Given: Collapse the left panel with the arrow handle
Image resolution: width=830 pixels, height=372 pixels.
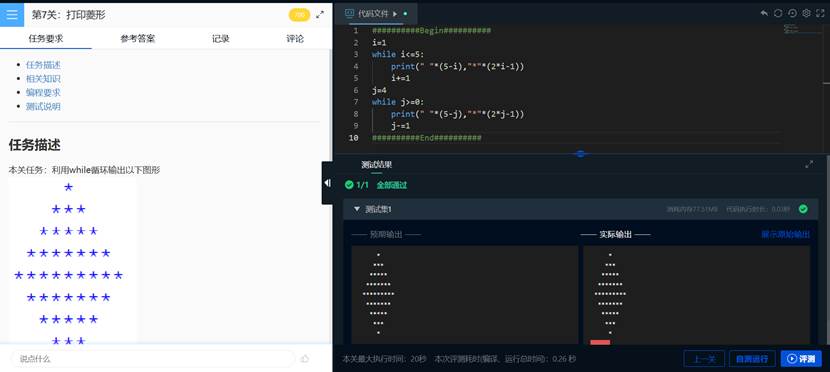Looking at the screenshot, I should (x=328, y=183).
